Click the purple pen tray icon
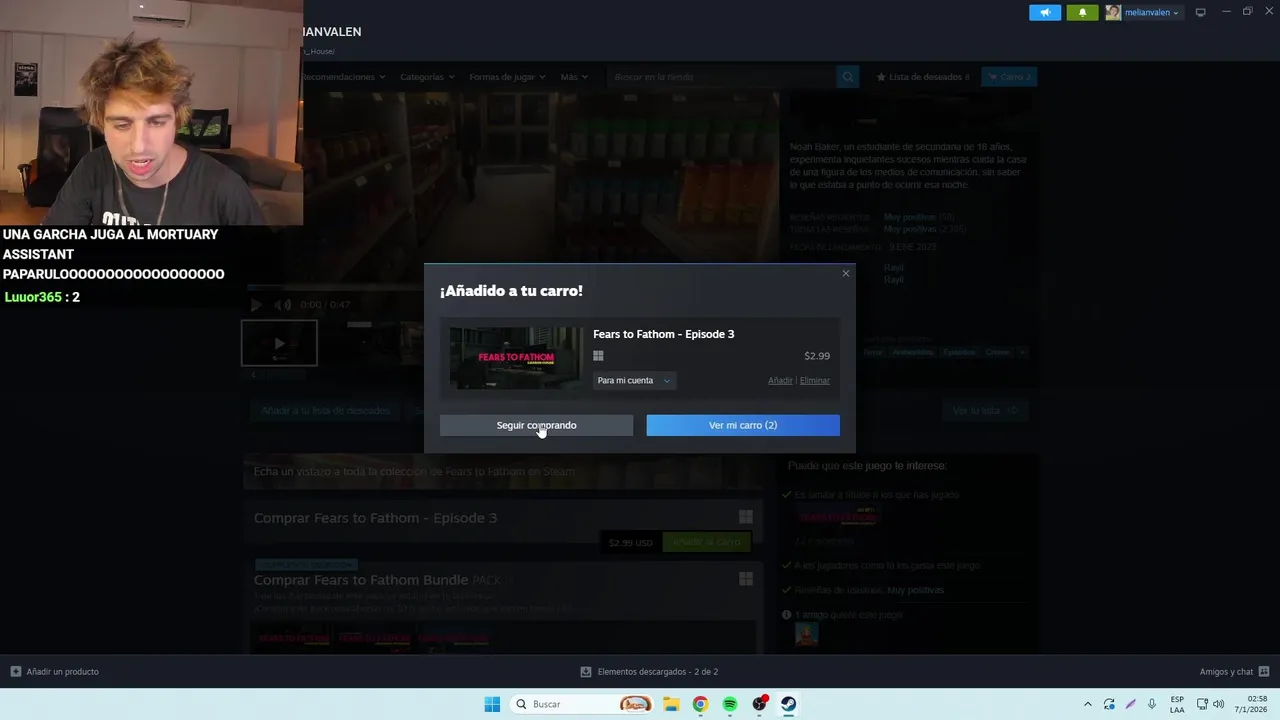 click(x=1131, y=704)
